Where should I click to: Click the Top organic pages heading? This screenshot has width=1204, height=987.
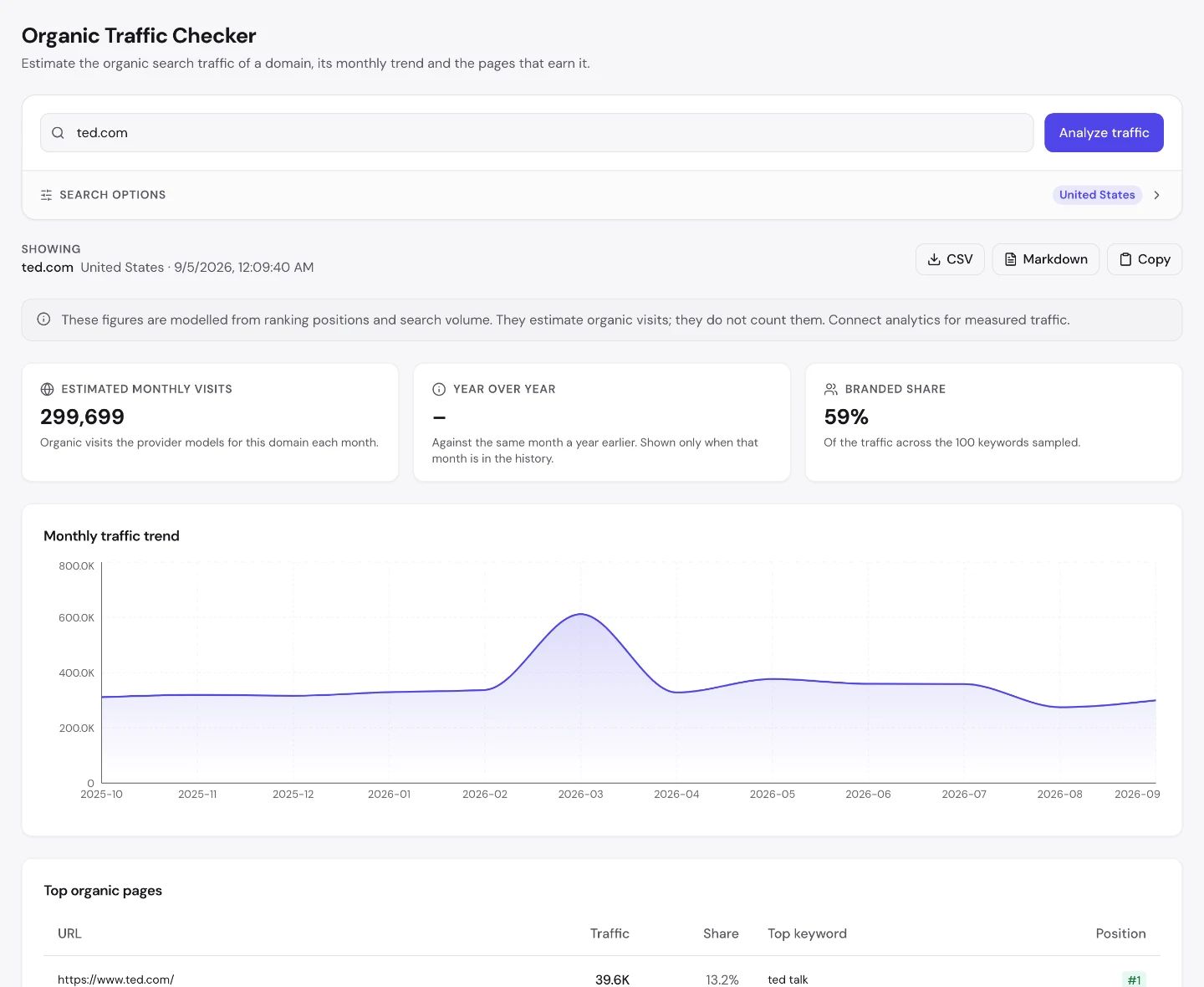click(x=103, y=891)
